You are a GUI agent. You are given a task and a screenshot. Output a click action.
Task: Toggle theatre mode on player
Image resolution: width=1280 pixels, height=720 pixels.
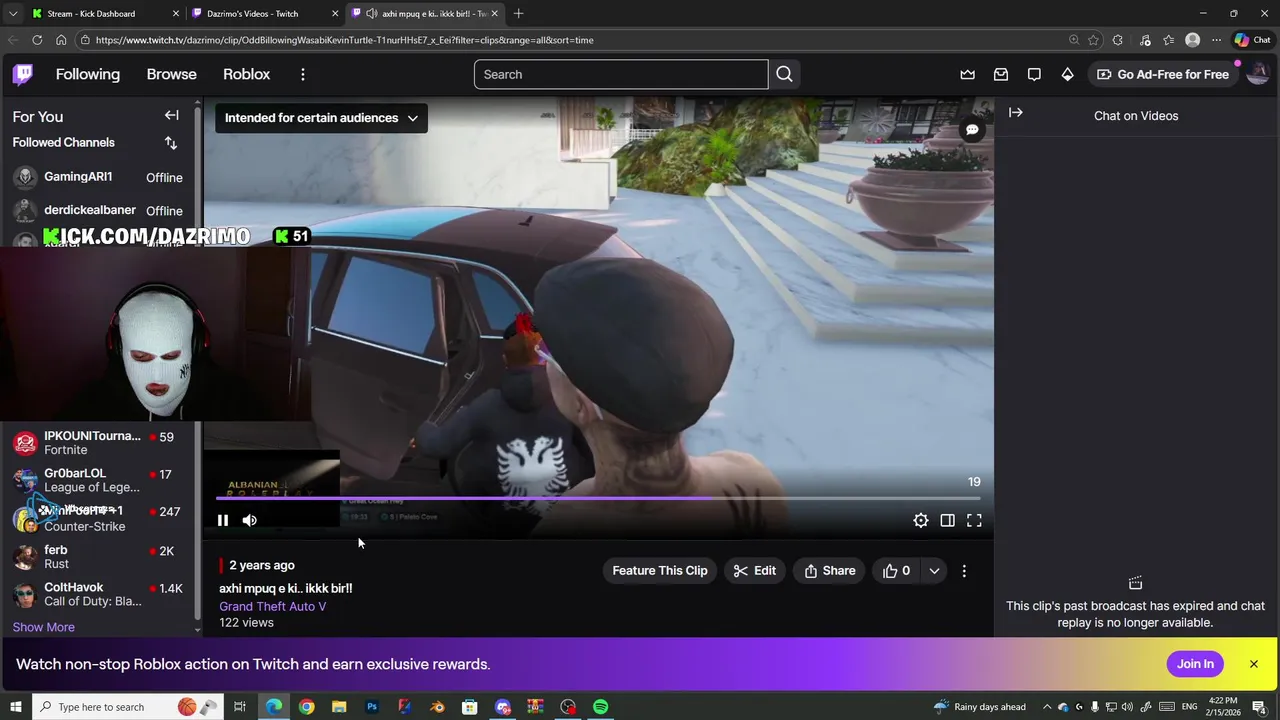947,520
